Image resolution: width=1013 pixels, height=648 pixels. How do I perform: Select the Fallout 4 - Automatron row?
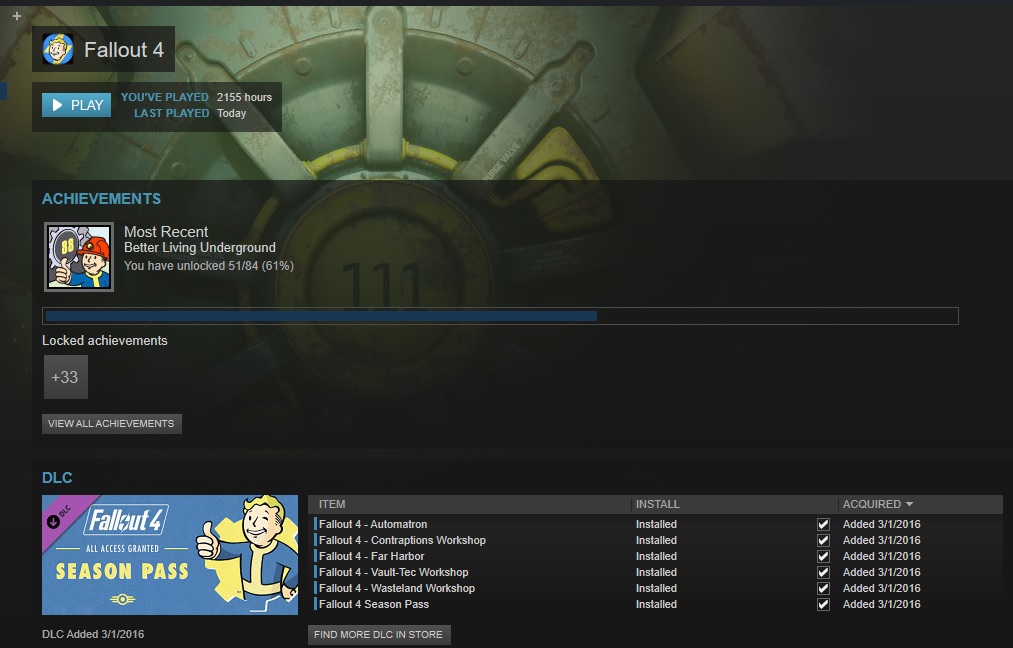click(658, 524)
